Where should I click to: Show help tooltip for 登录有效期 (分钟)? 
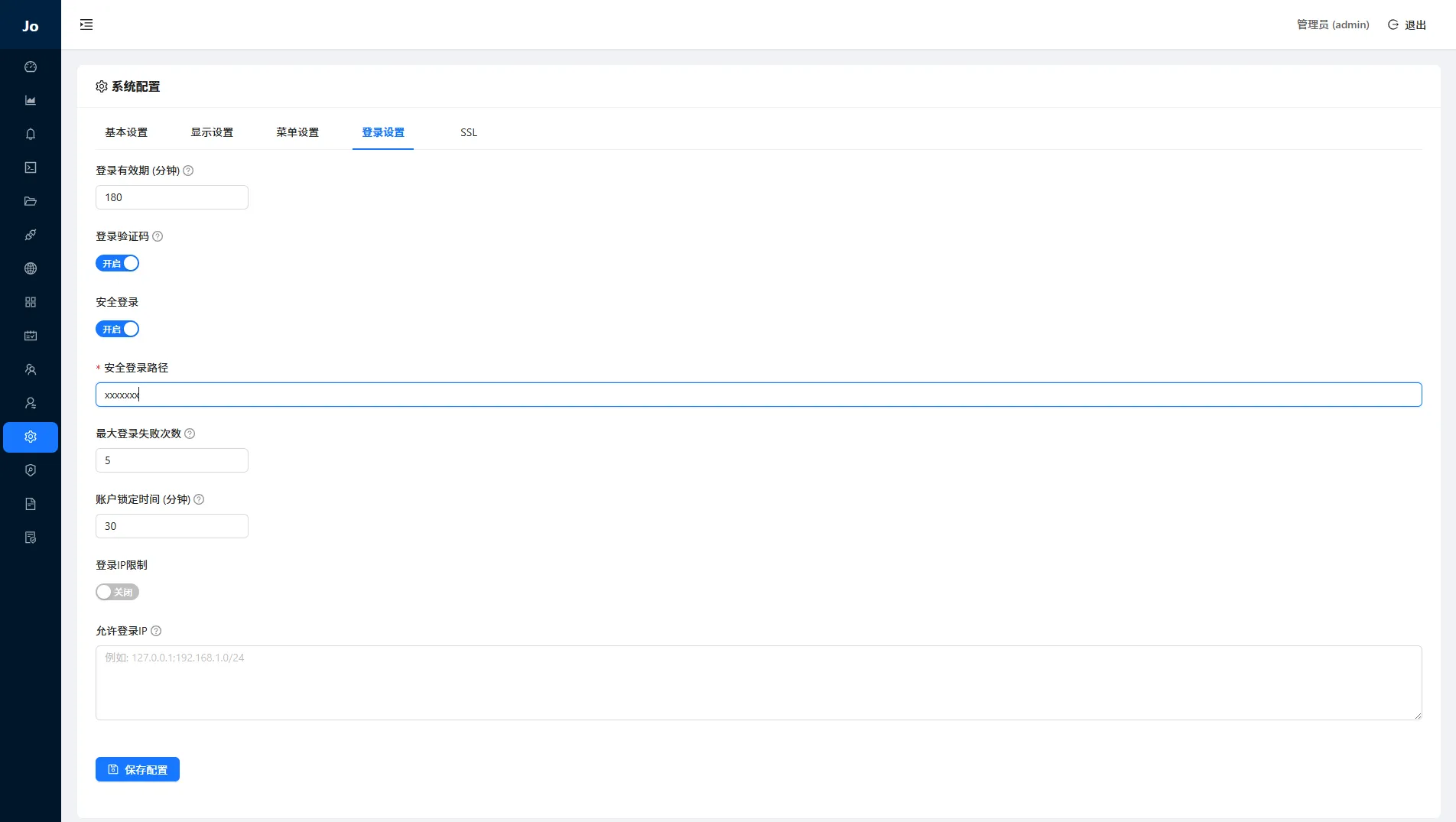click(188, 171)
